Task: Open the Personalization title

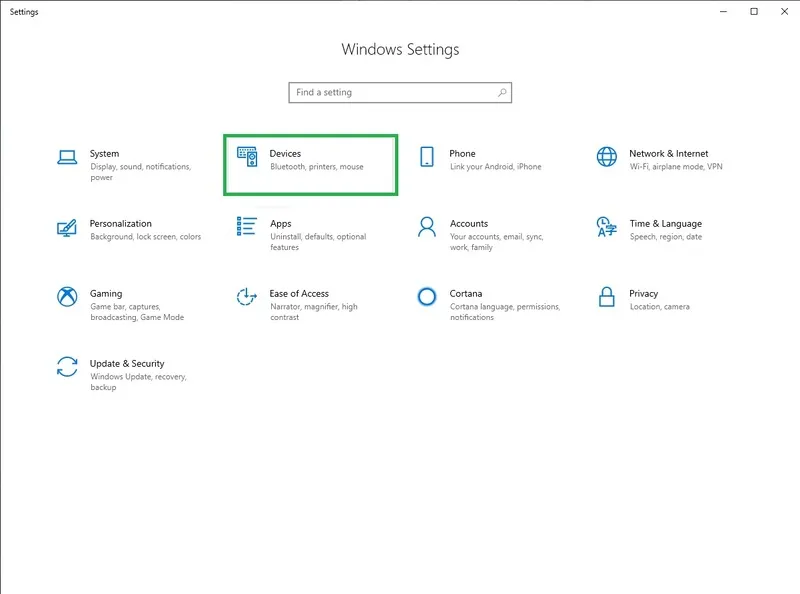Action: pyautogui.click(x=121, y=224)
